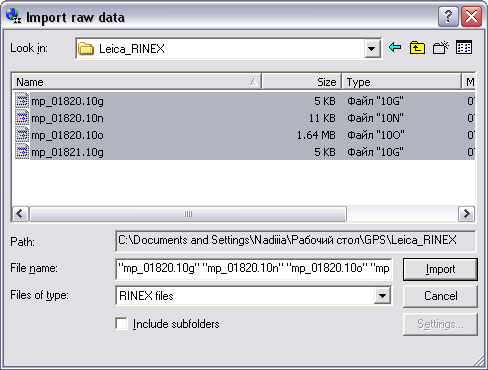The height and width of the screenshot is (370, 488).
Task: Sort by the Type column header
Action: click(402, 82)
